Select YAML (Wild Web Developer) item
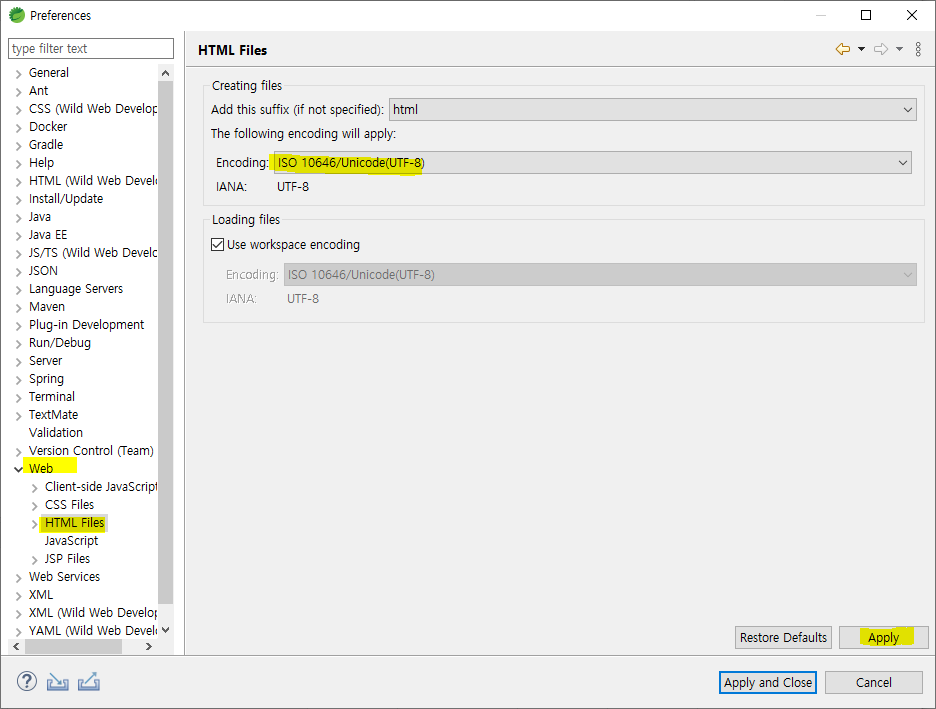This screenshot has width=936, height=709. click(x=93, y=631)
